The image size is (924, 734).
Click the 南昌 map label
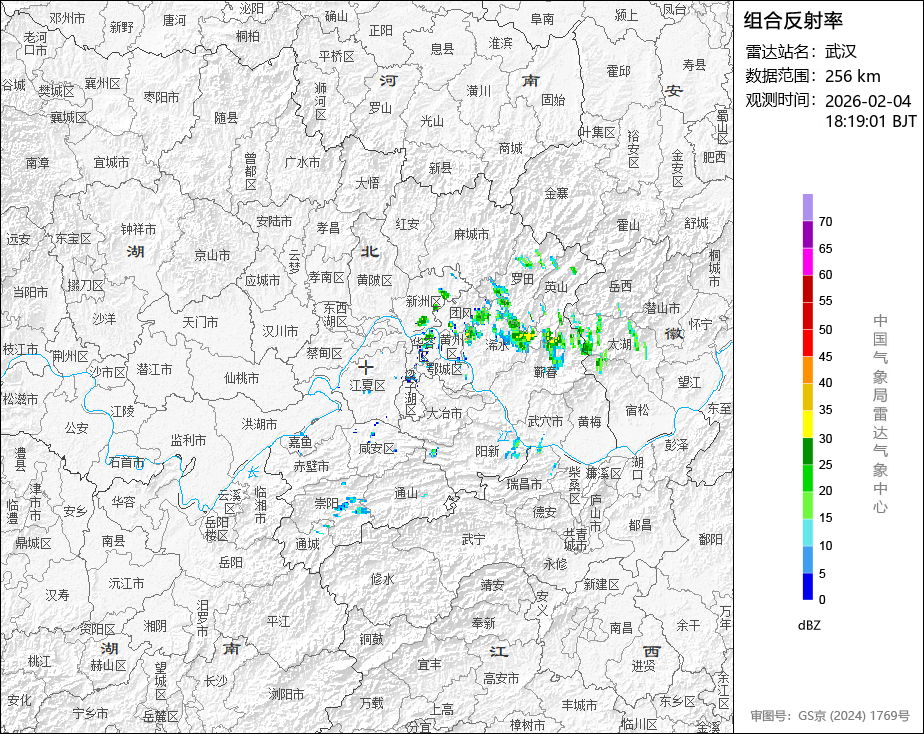pyautogui.click(x=621, y=628)
